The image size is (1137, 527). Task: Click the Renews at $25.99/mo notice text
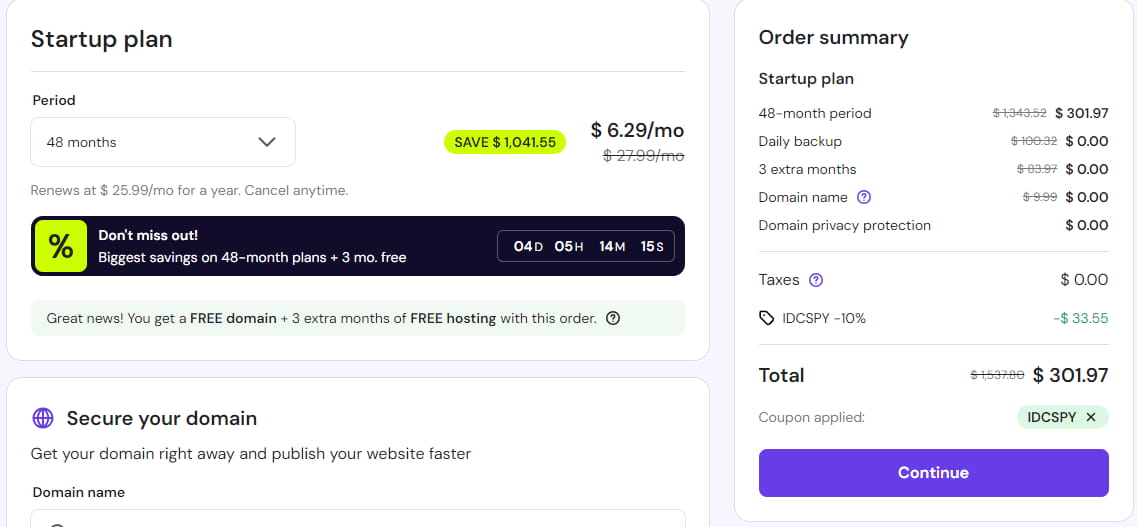[x=189, y=190]
